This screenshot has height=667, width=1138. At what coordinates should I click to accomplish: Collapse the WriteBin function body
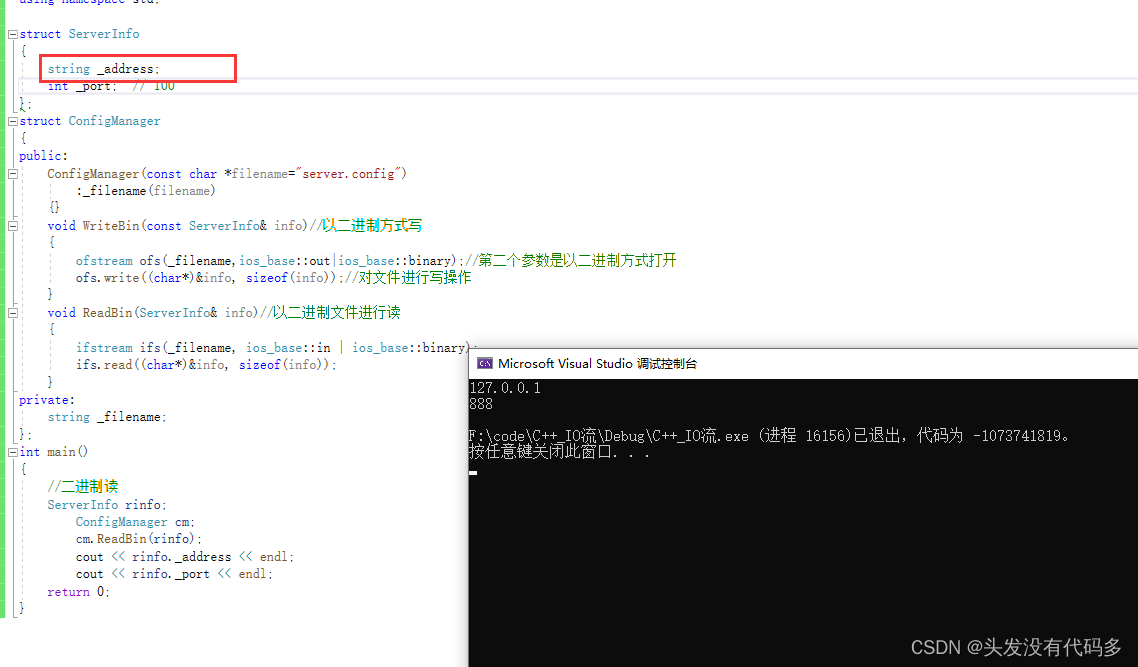(x=13, y=226)
